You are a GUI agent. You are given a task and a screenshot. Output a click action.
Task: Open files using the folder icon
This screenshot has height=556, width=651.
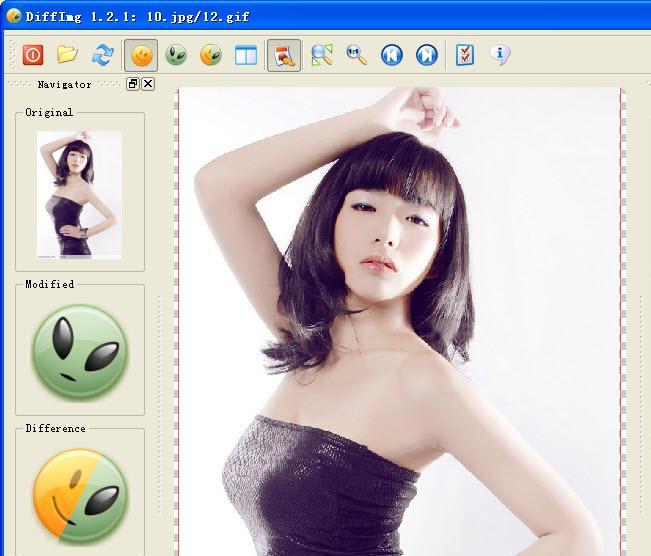point(67,55)
